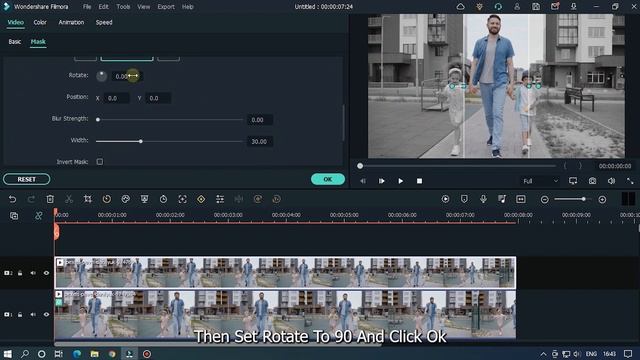Delete clip with trash can icon
The image size is (640, 360).
coord(50,199)
